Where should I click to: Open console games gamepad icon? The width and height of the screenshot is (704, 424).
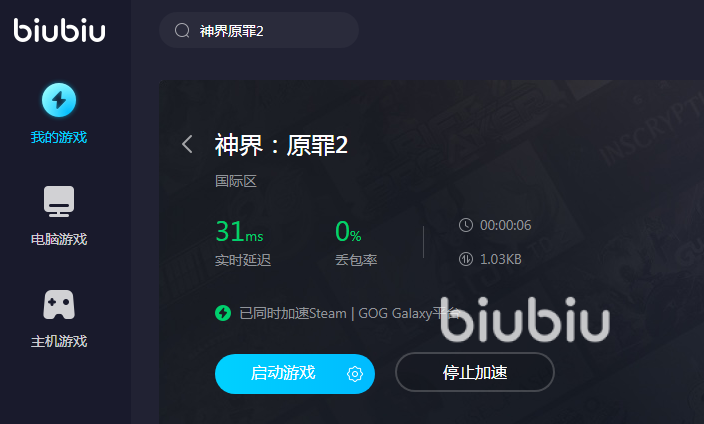click(x=59, y=304)
